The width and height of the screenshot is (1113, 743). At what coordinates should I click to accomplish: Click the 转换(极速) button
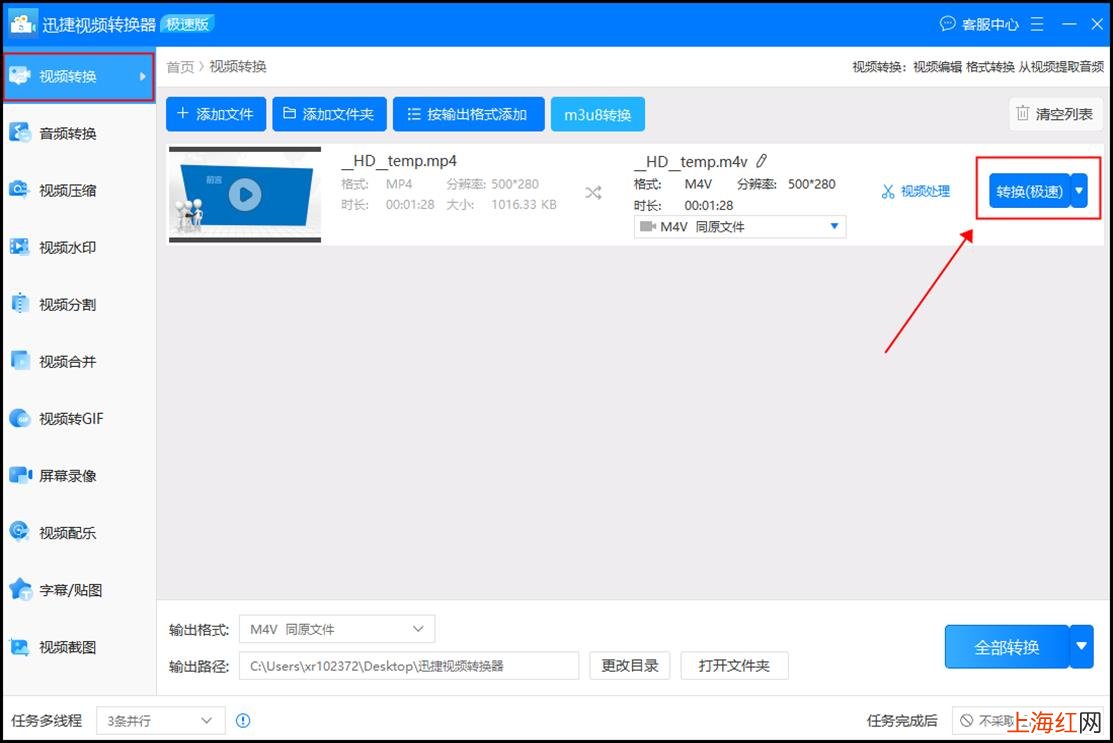point(1029,191)
